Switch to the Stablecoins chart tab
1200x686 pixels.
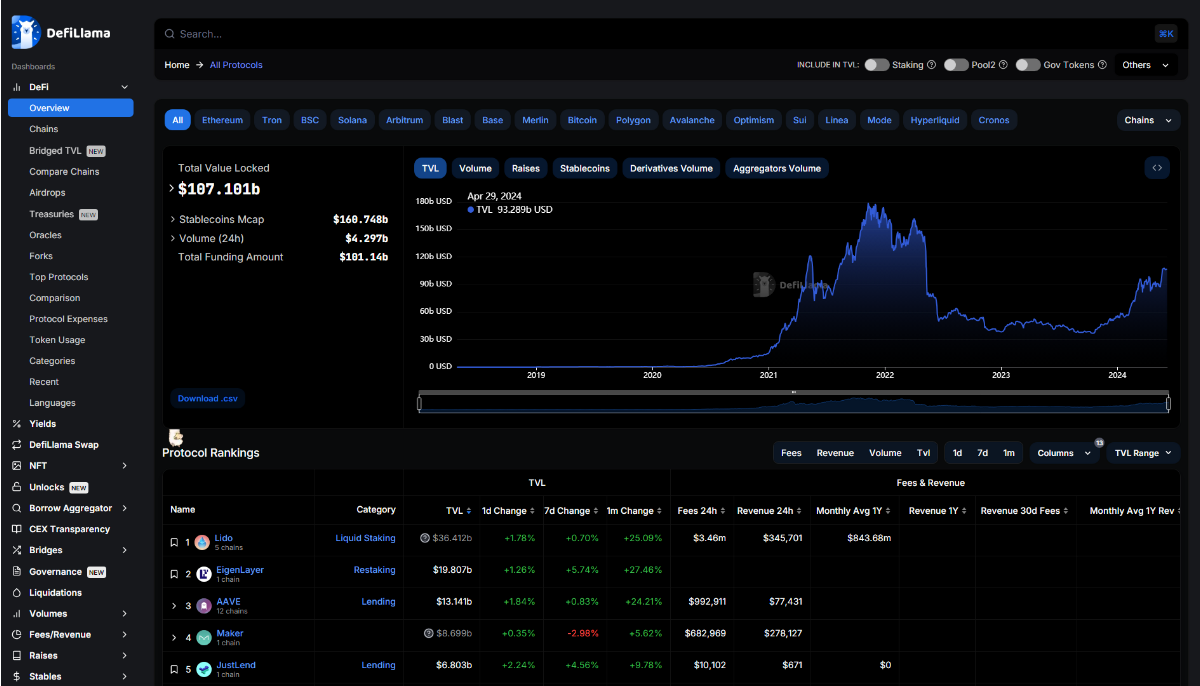coord(584,167)
